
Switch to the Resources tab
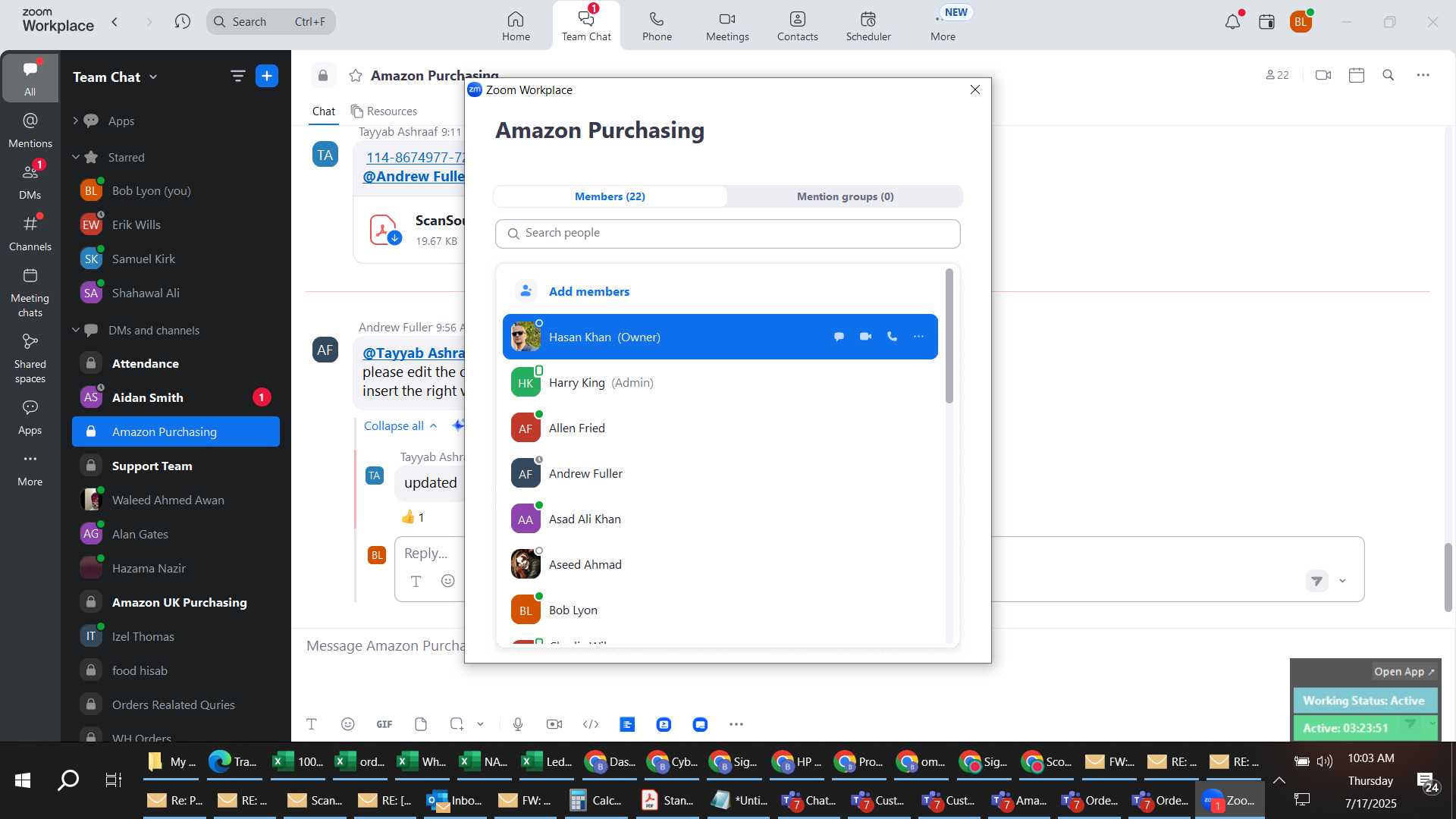coord(384,111)
